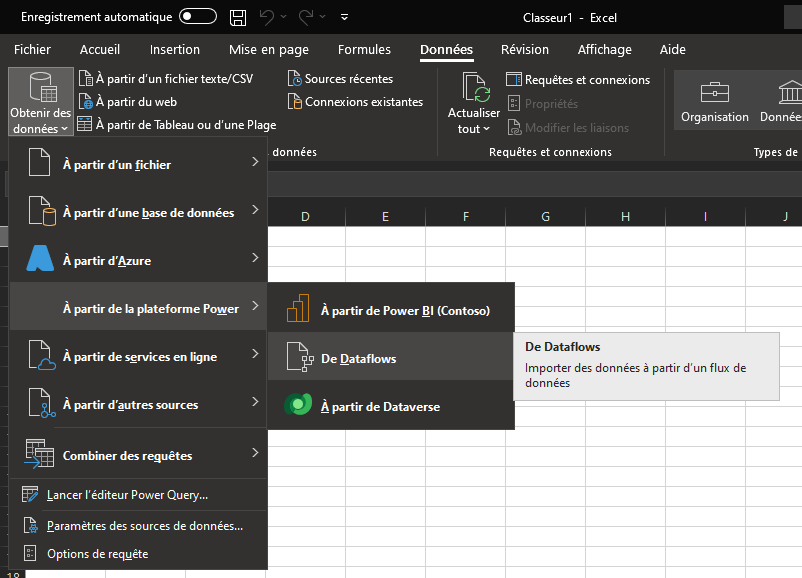Select the De Dataflows entry
The height and width of the screenshot is (578, 802).
tap(391, 357)
